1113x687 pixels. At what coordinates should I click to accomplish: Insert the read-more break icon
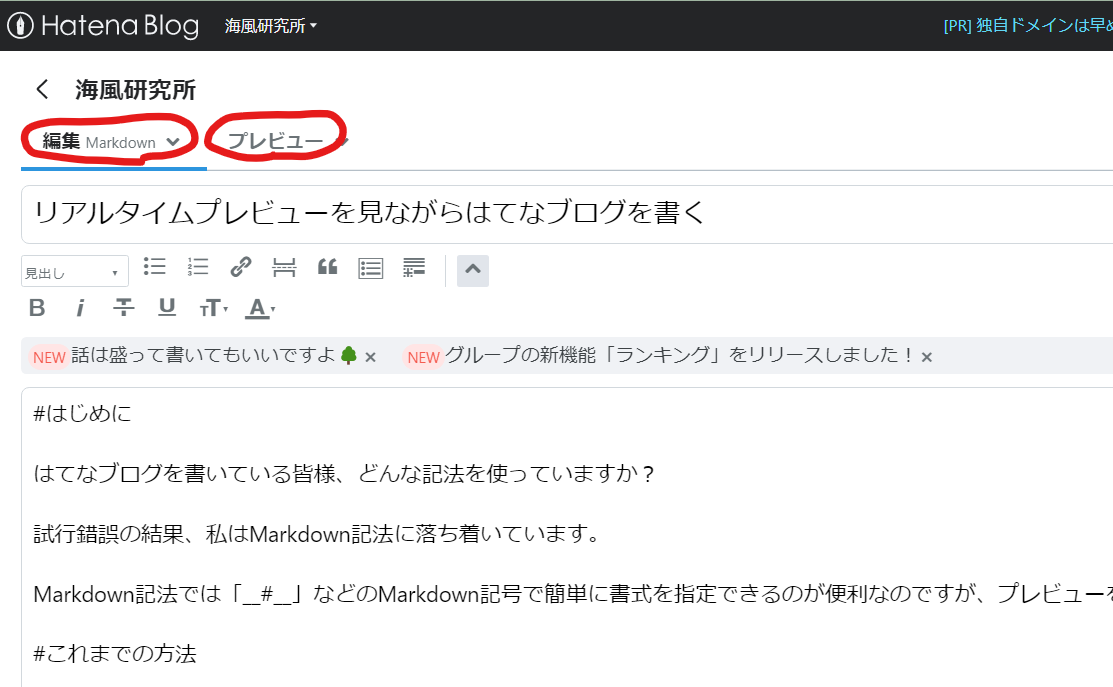click(284, 268)
